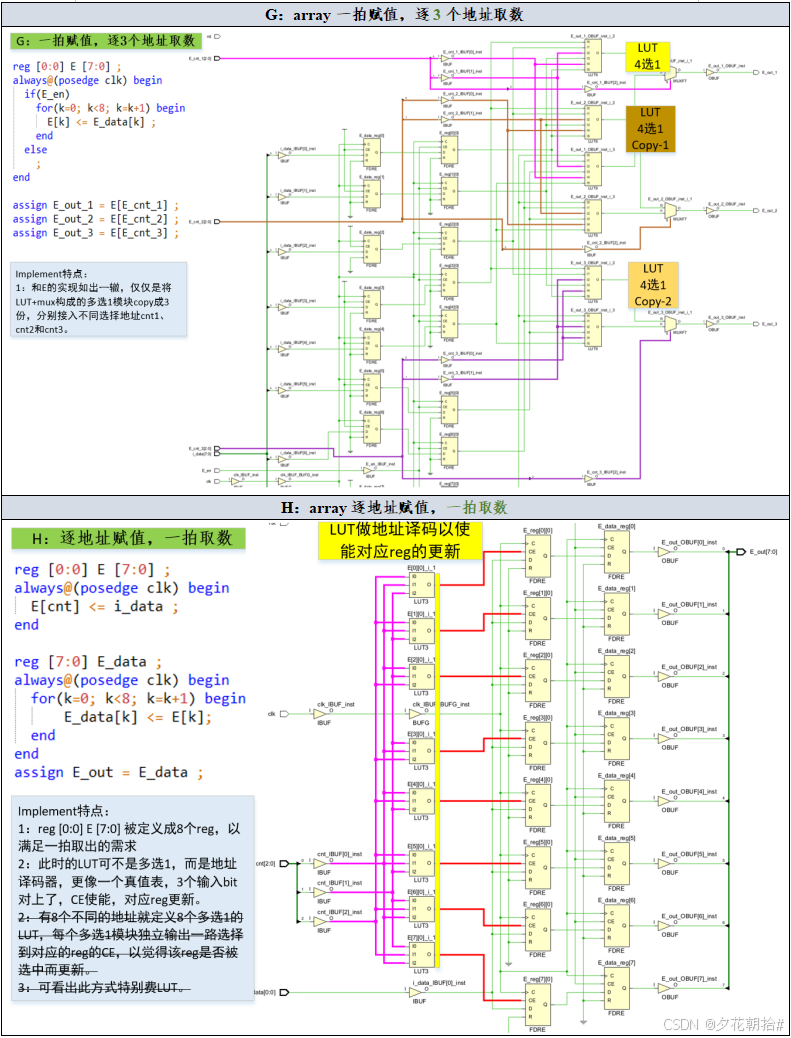Click the E_out_3_OBUF_inst_i_1 MUXF7

[671, 323]
